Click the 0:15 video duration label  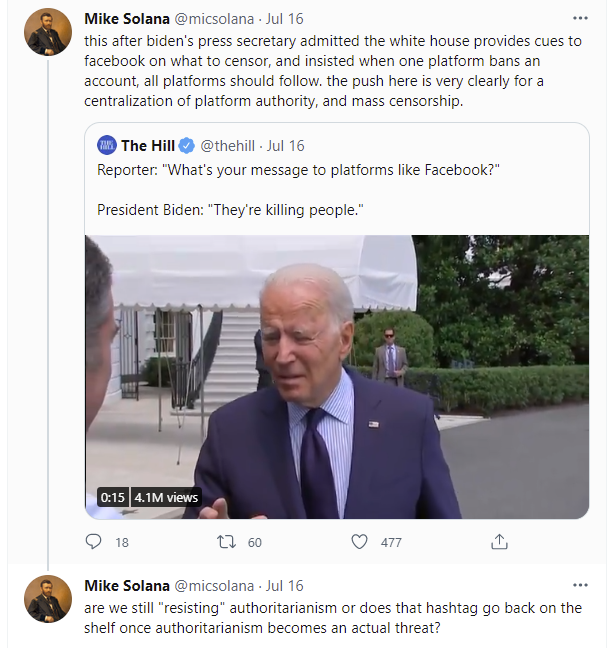click(x=112, y=497)
